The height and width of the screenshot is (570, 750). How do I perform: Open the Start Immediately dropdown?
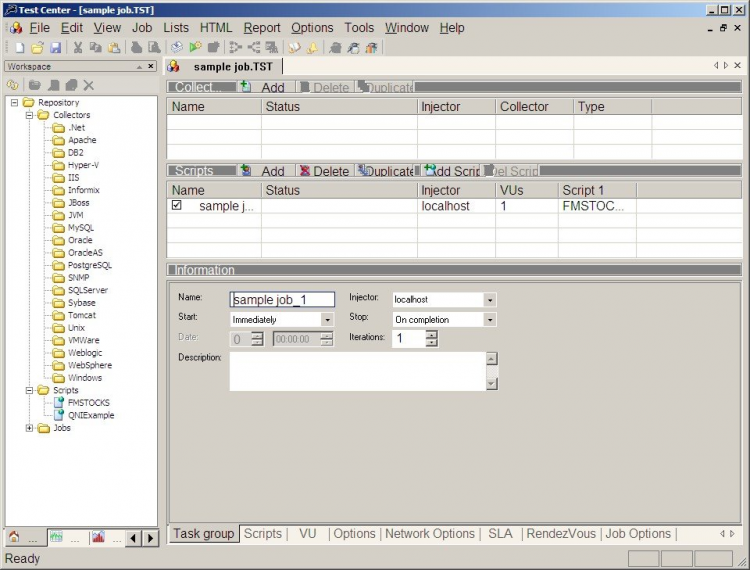[327, 319]
